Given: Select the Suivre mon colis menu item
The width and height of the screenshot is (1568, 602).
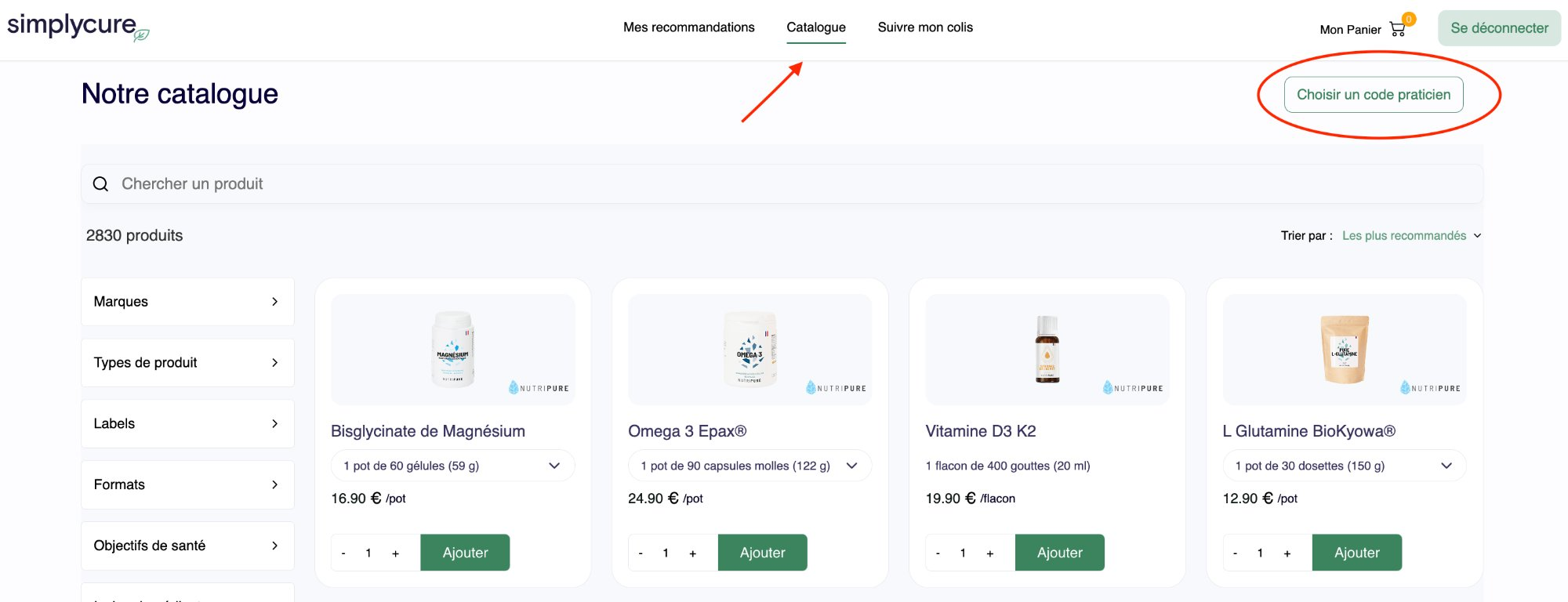Looking at the screenshot, I should (926, 27).
